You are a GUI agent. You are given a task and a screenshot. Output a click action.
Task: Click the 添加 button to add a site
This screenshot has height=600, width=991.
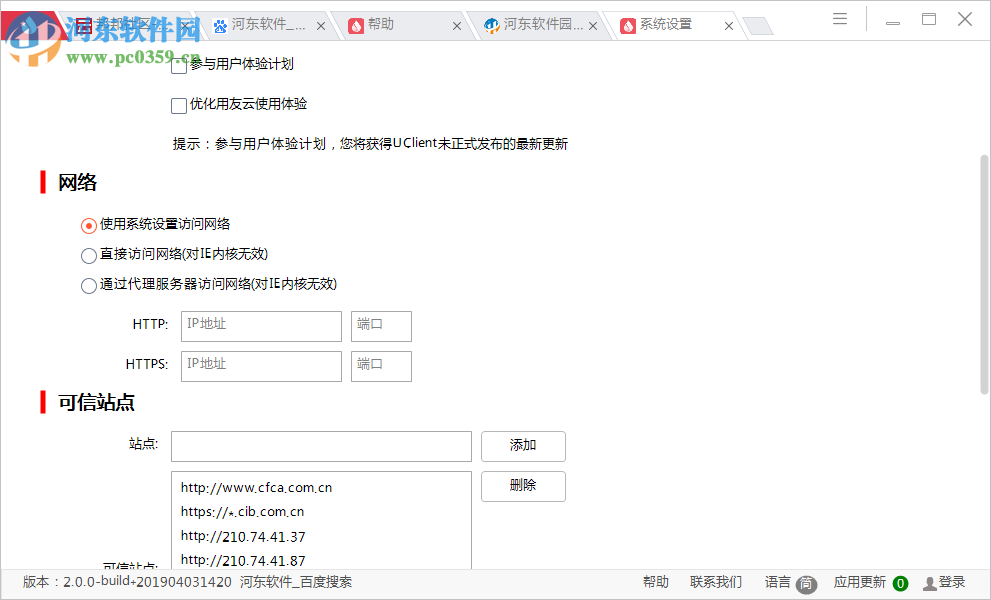click(523, 446)
